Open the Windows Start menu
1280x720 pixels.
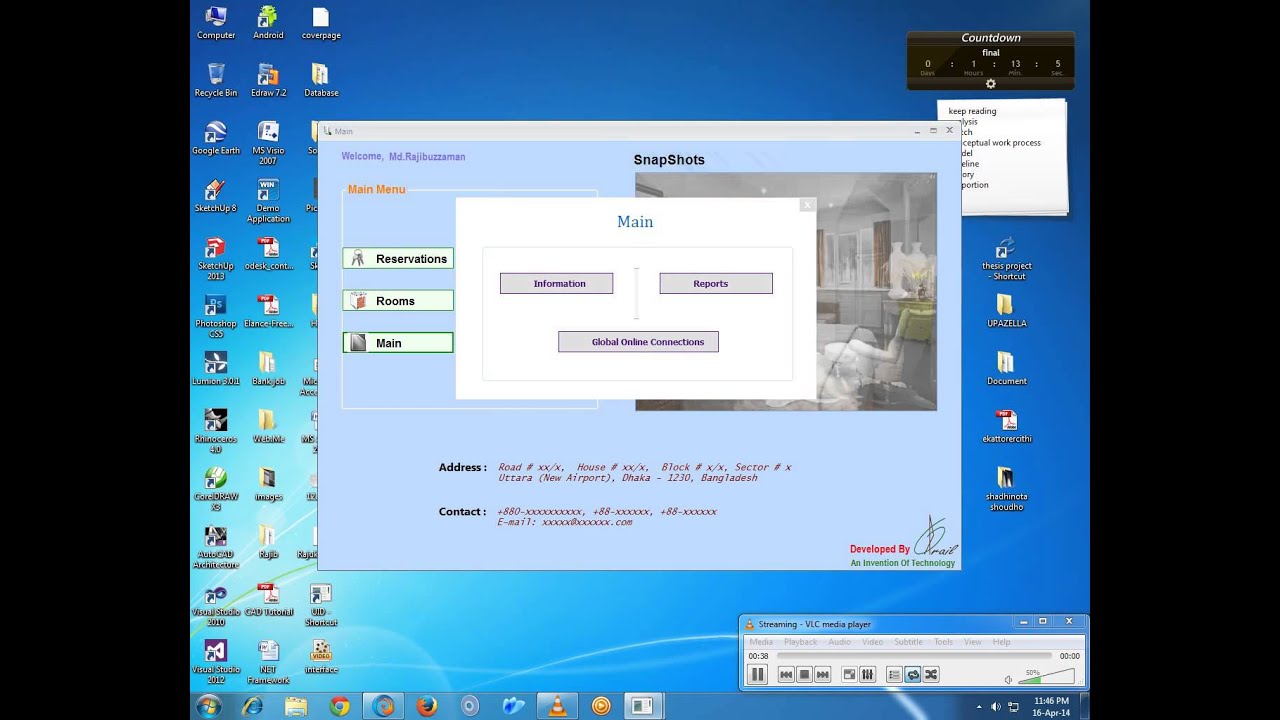click(209, 706)
